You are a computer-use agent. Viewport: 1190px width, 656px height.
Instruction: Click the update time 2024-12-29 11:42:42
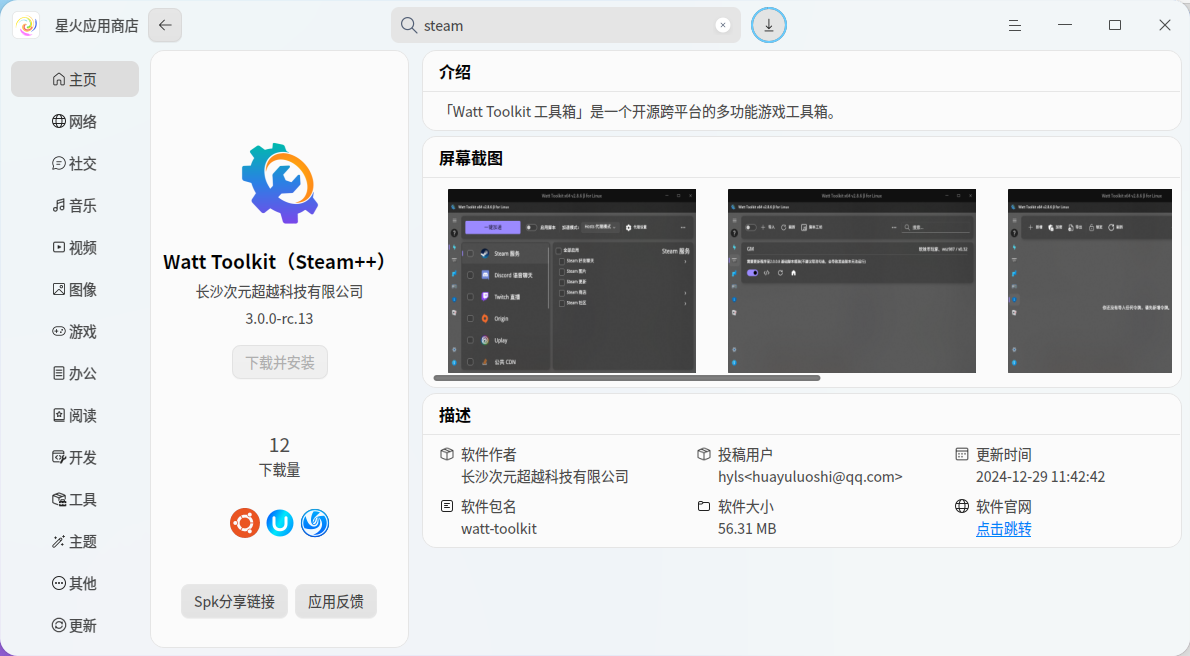[1040, 477]
